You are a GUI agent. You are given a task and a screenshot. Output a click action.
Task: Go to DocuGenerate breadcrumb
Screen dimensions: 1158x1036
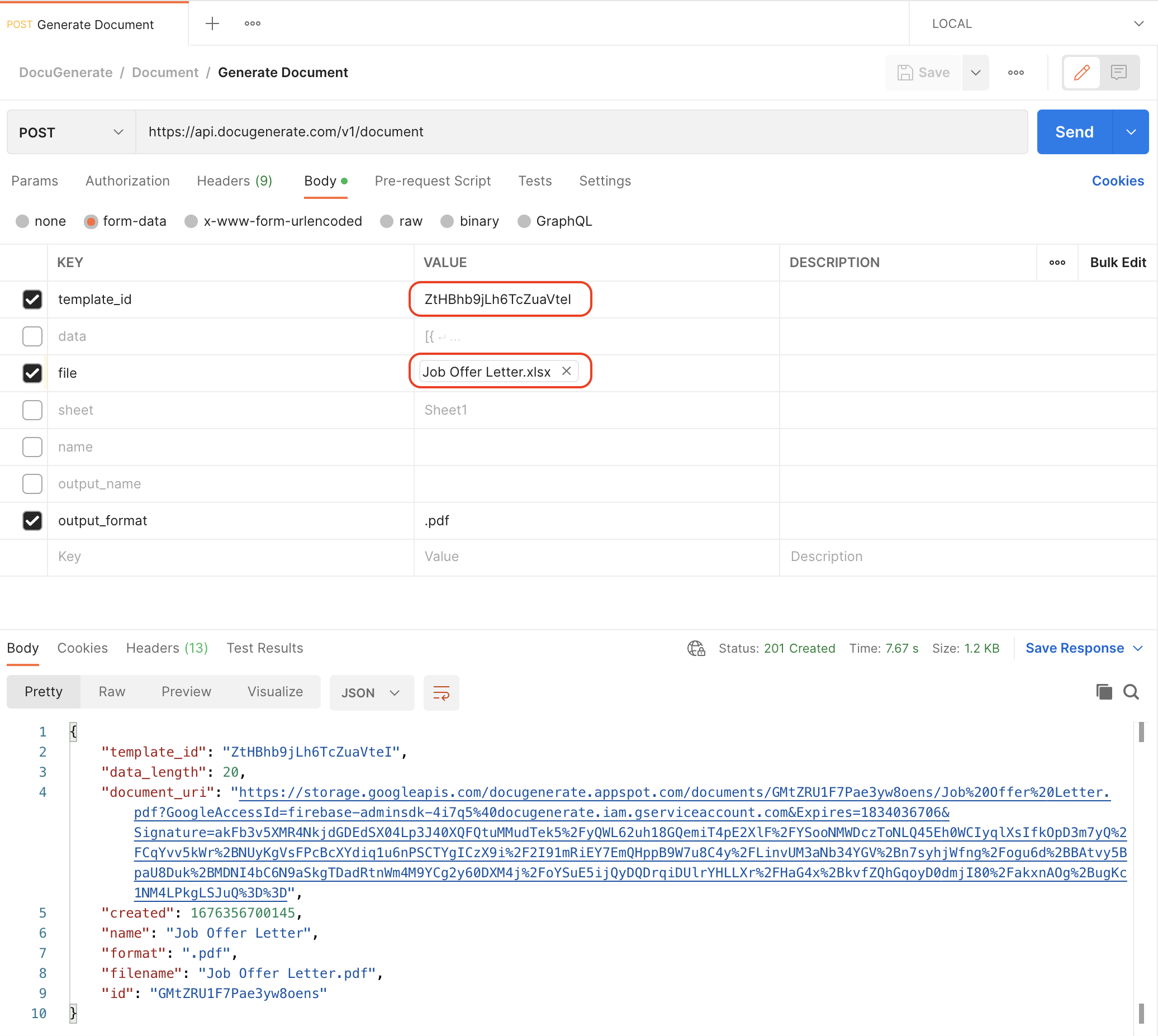(x=65, y=72)
